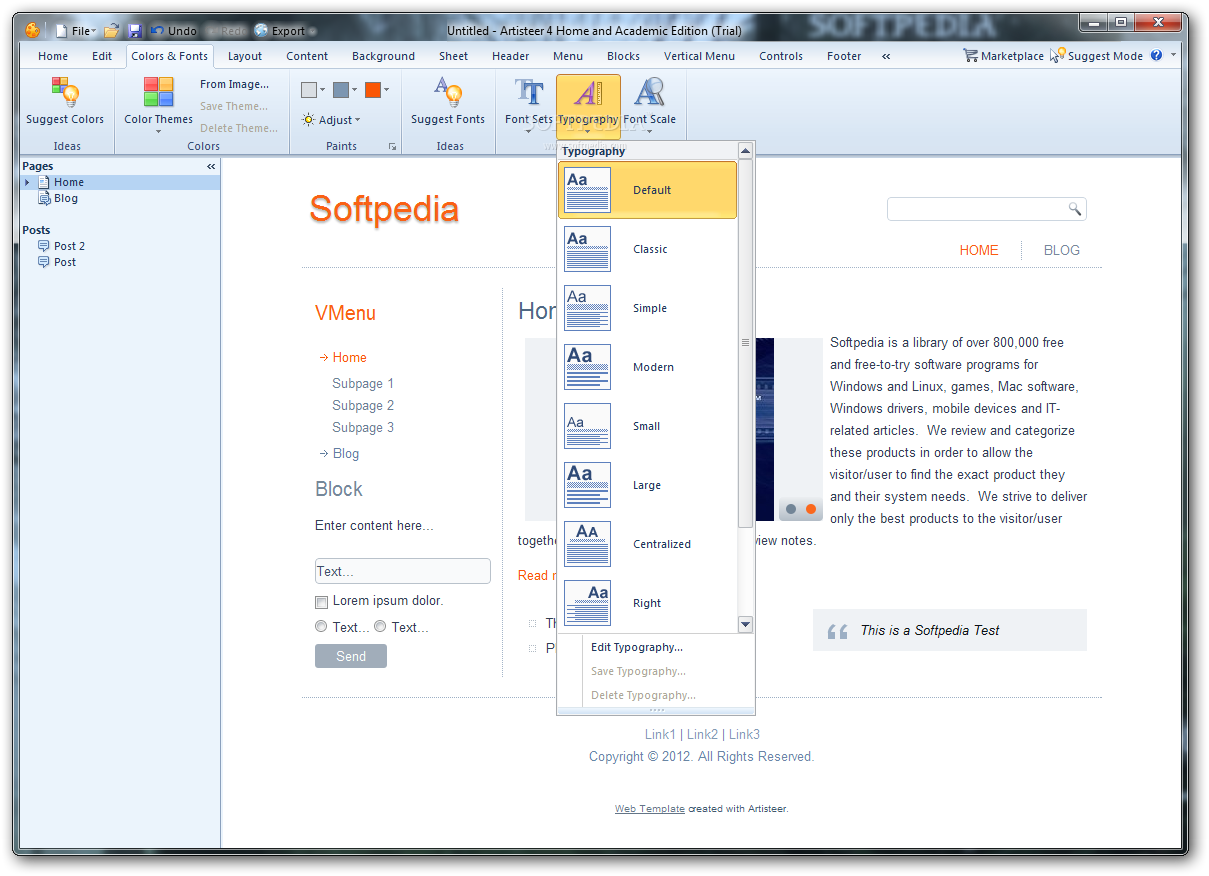Open the Blocks ribbon tab
Viewport: 1209px width, 876px height.
coord(623,56)
